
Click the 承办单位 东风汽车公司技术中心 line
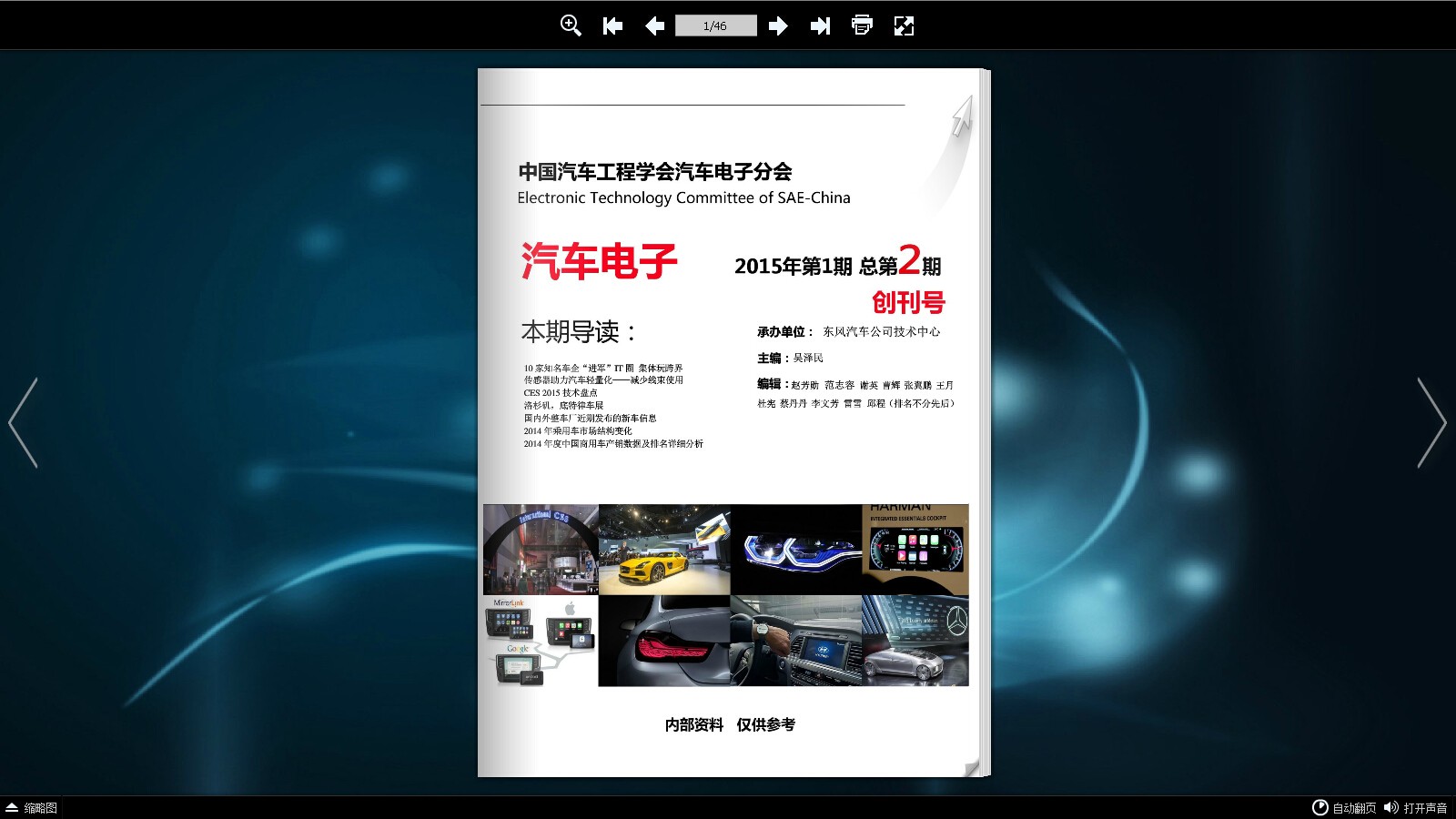(848, 332)
